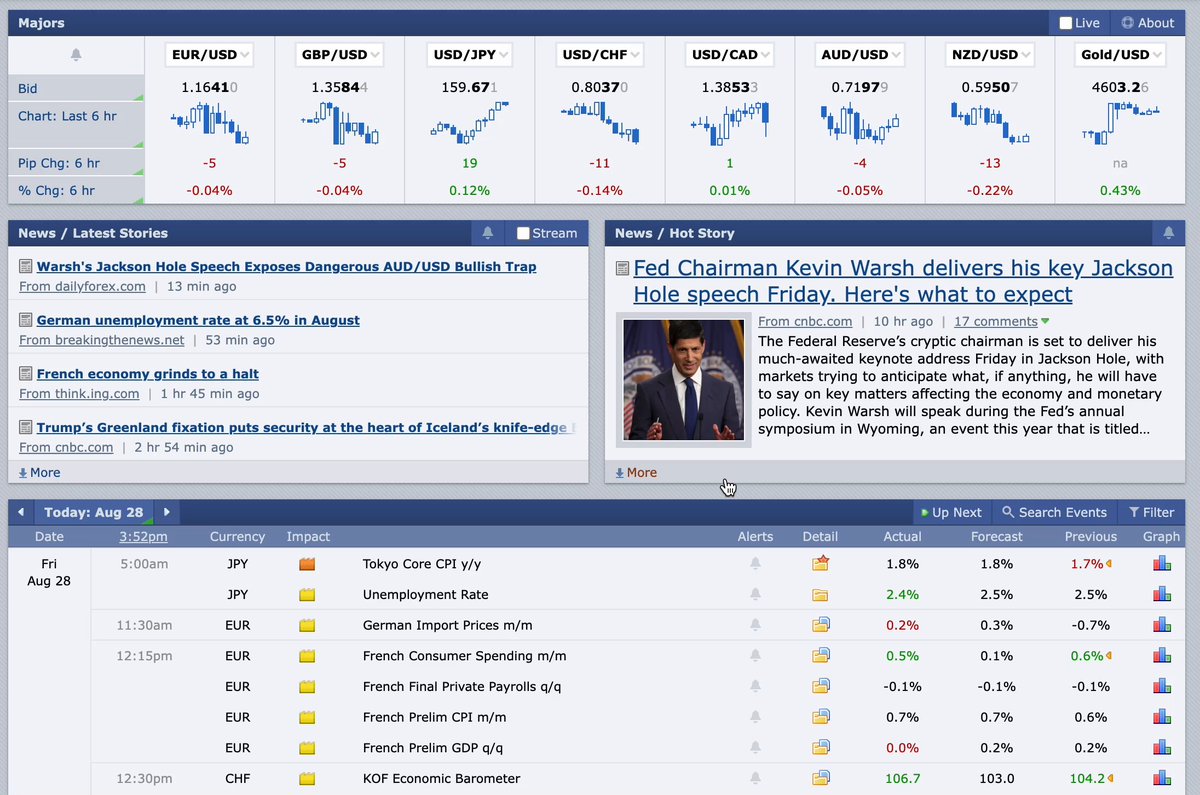1200x795 pixels.
Task: Click the 3:52pm time link in the calendar
Action: point(143,537)
